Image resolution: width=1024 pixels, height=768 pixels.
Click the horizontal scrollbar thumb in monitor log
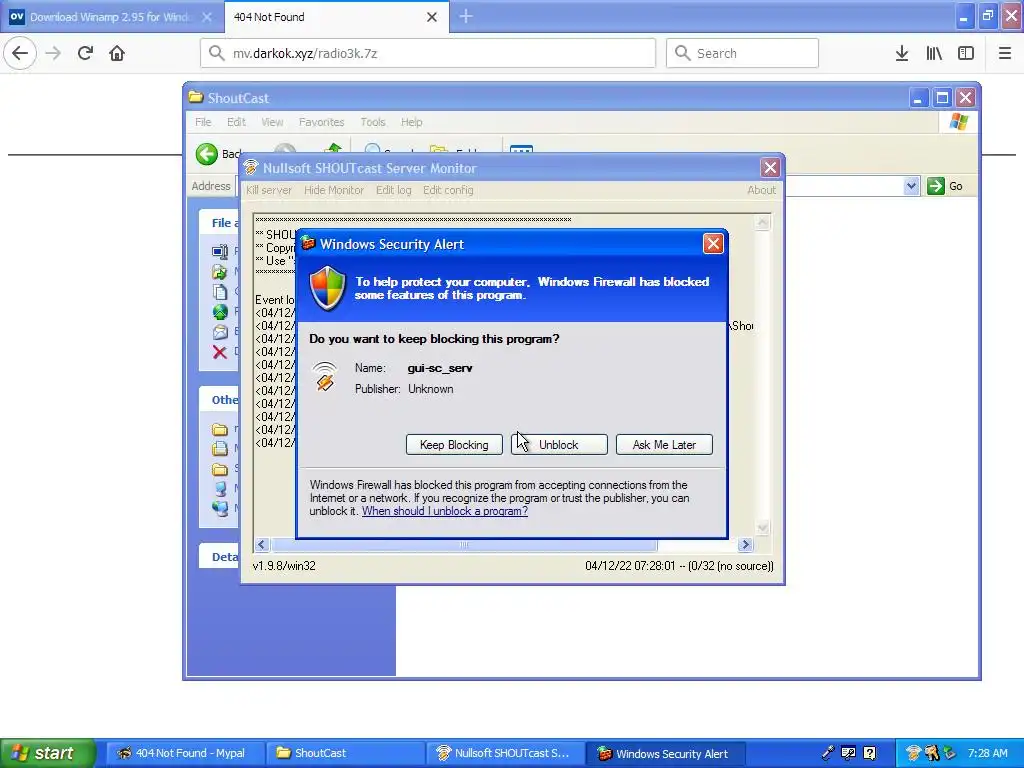click(x=464, y=545)
